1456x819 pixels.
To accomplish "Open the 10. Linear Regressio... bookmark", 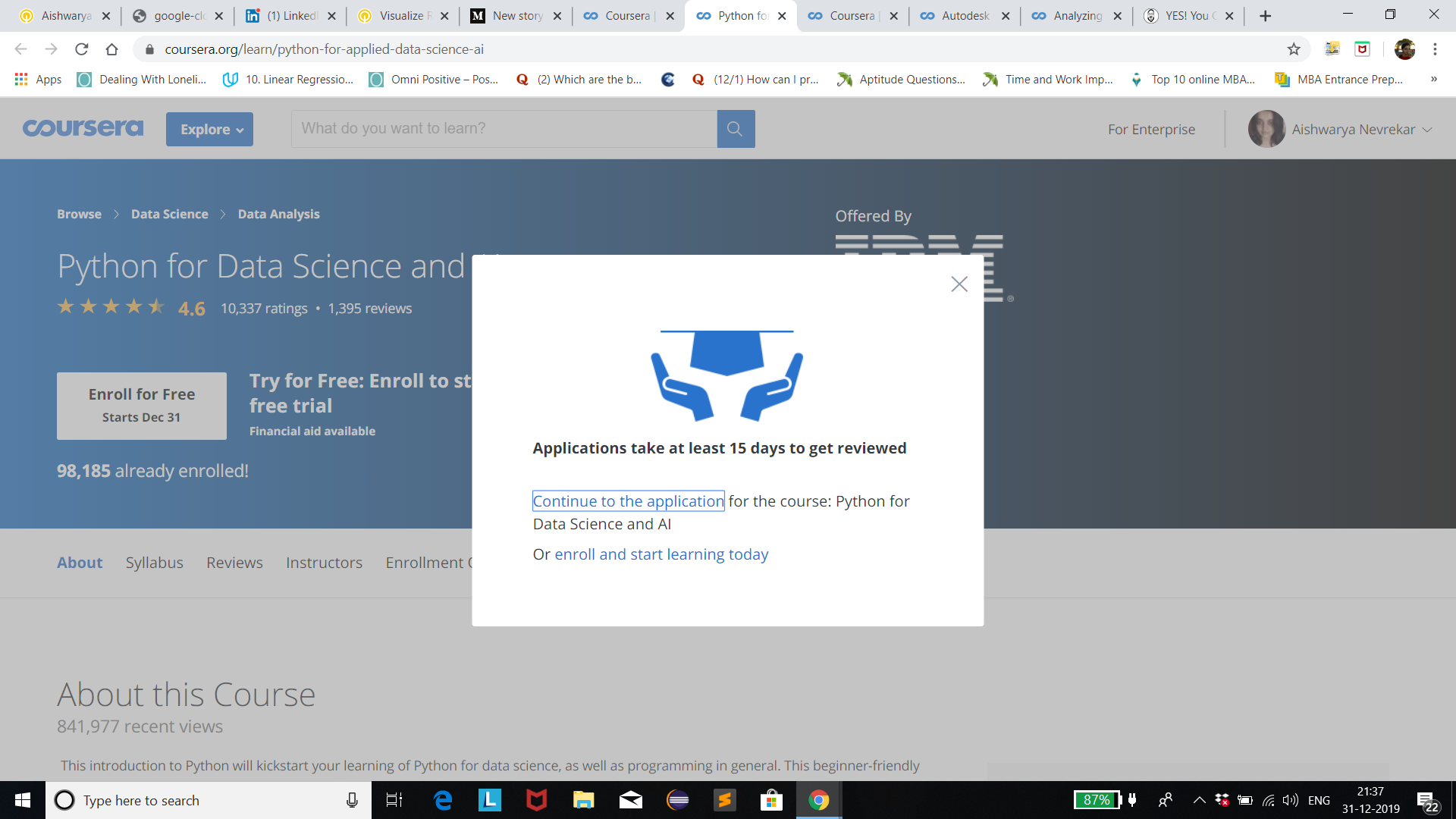I will pos(288,80).
